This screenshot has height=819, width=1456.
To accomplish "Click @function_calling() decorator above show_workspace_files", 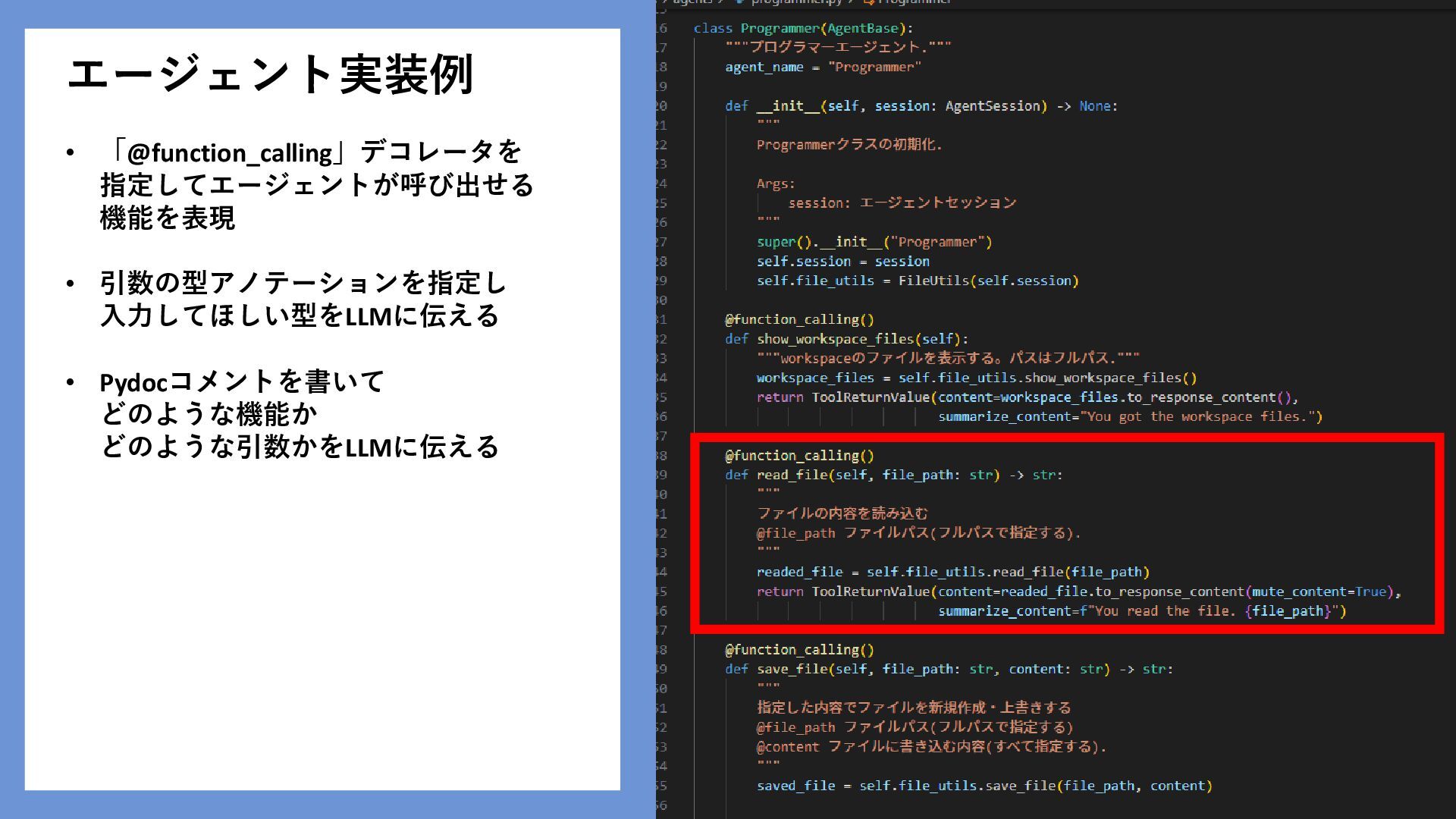I will tap(799, 319).
